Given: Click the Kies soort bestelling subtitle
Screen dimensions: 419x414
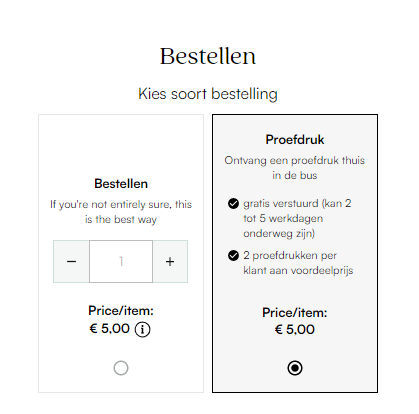Looking at the screenshot, I should (208, 94).
